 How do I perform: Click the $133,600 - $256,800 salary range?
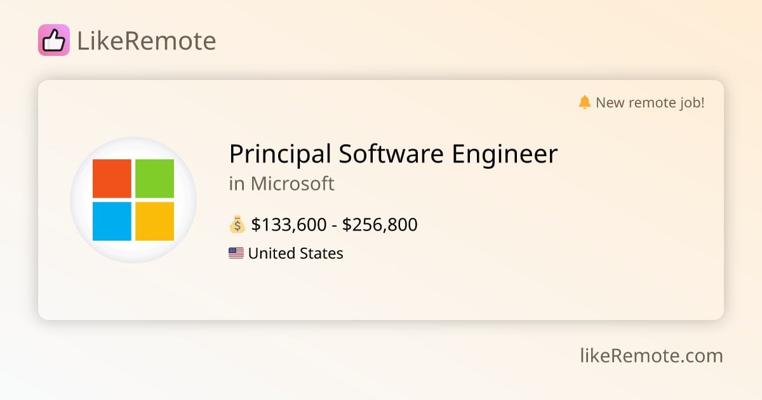[334, 224]
